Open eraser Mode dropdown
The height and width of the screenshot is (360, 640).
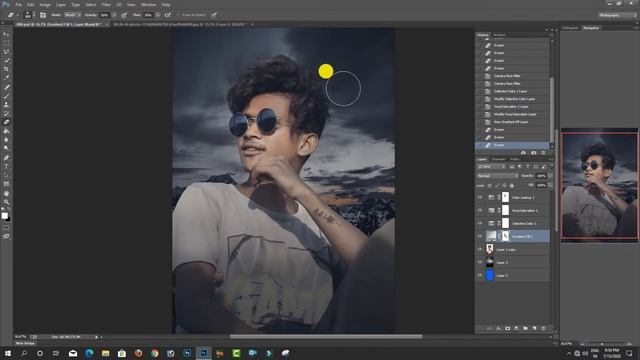click(x=72, y=15)
